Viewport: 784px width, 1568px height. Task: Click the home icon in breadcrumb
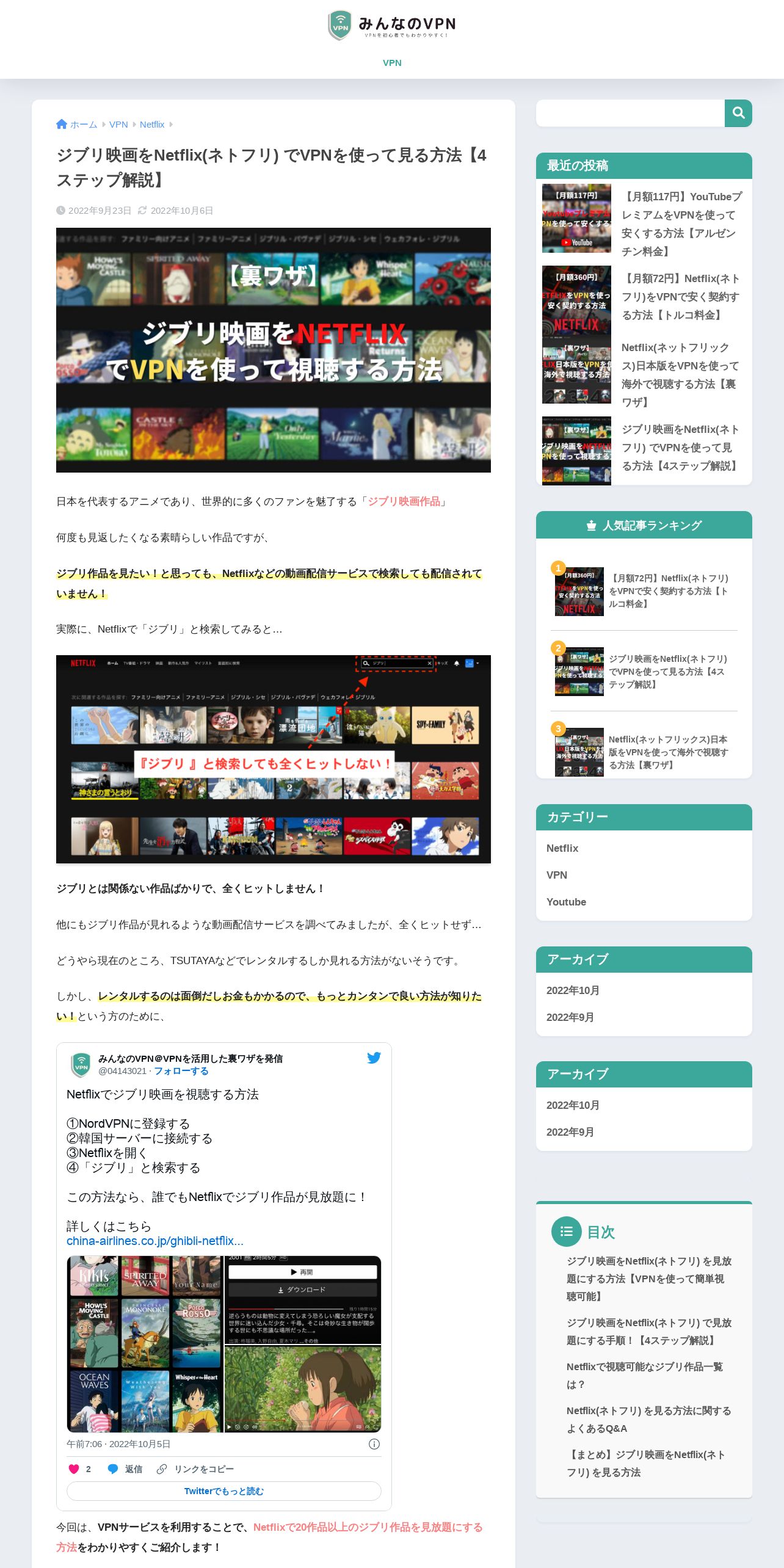[62, 124]
